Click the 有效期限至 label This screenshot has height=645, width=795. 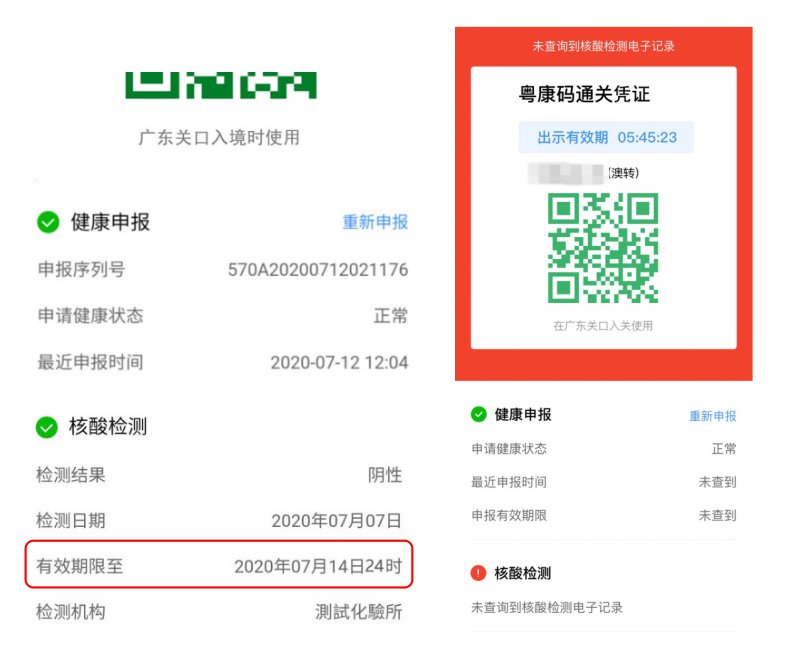[80, 566]
